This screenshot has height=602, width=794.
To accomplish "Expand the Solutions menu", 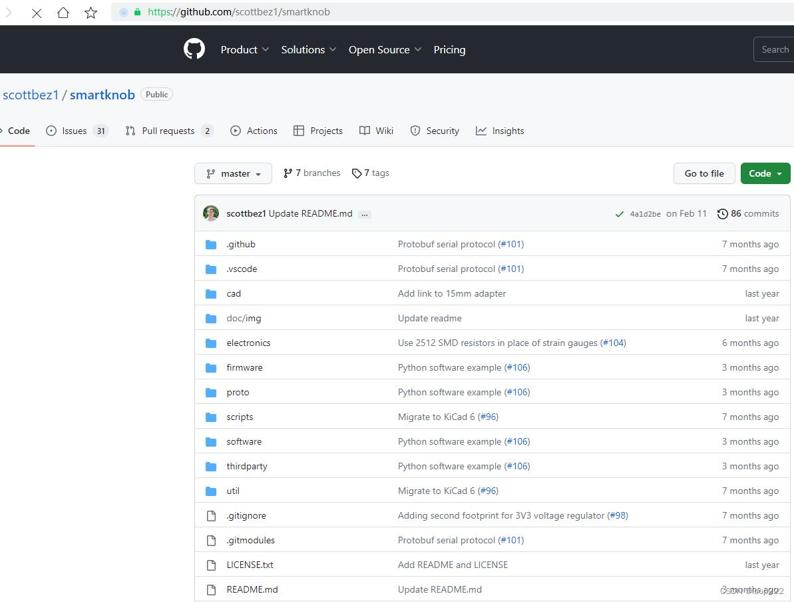I will pos(308,50).
